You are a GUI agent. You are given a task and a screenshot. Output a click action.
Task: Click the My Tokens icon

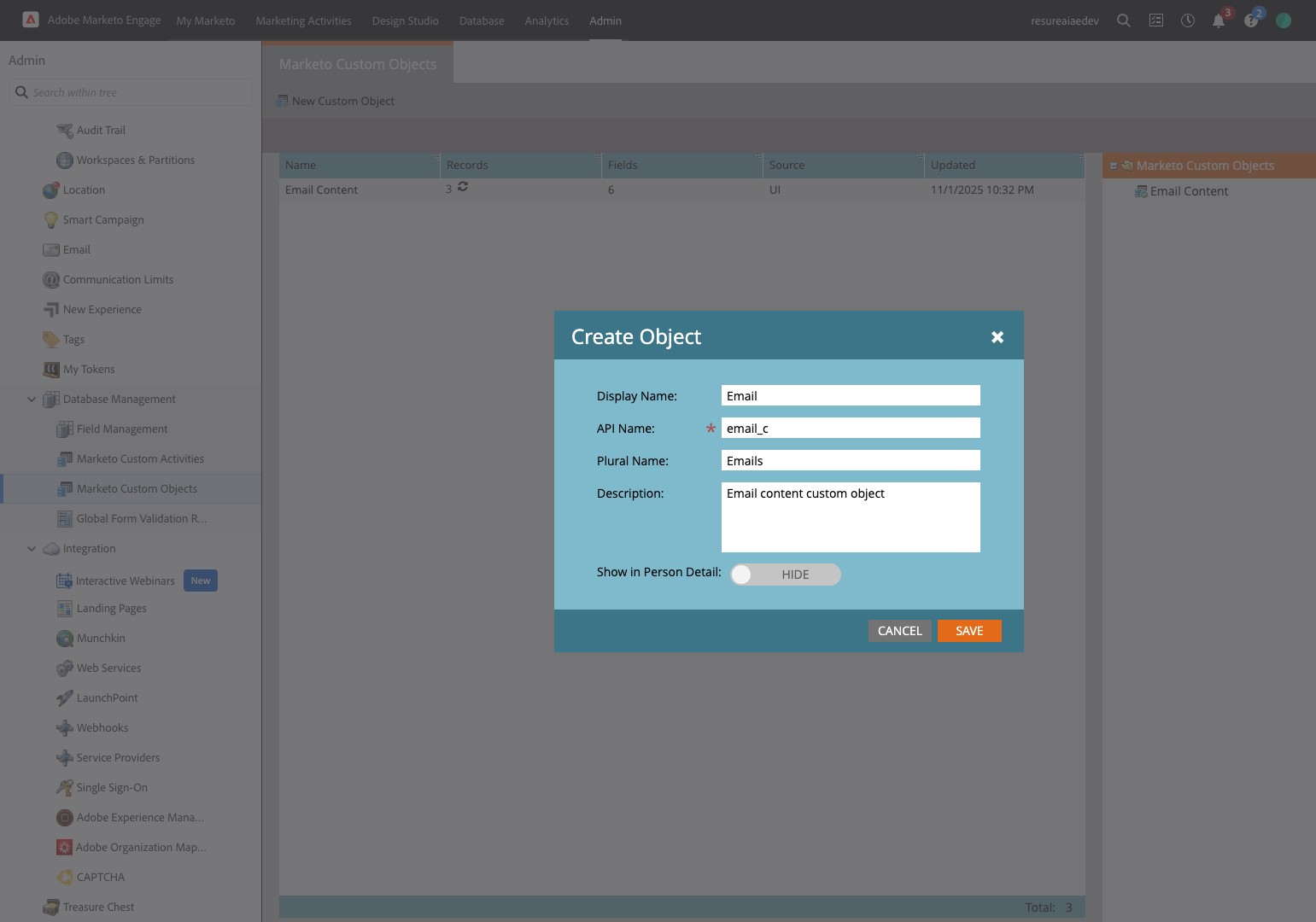pyautogui.click(x=50, y=370)
